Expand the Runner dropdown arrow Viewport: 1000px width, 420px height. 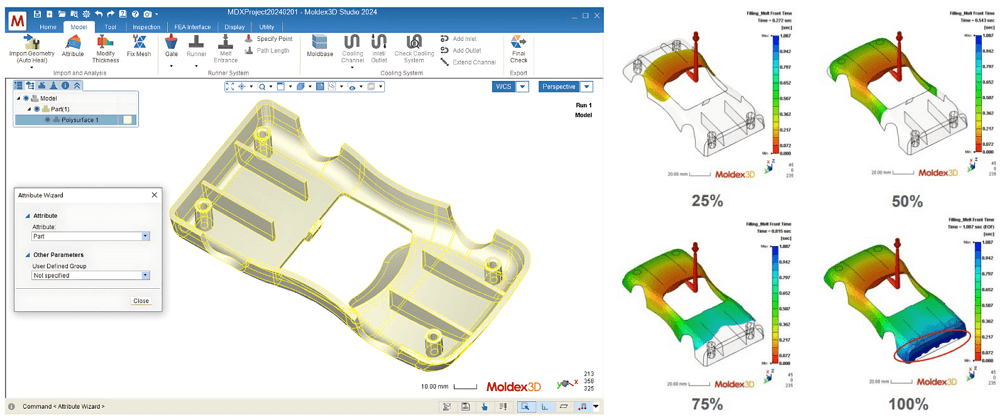point(196,65)
